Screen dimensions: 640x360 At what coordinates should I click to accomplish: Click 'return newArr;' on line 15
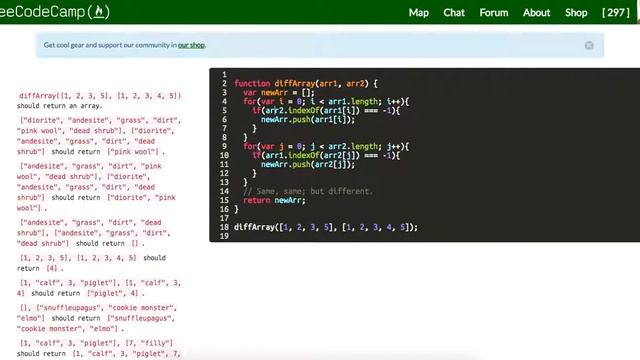click(x=274, y=200)
